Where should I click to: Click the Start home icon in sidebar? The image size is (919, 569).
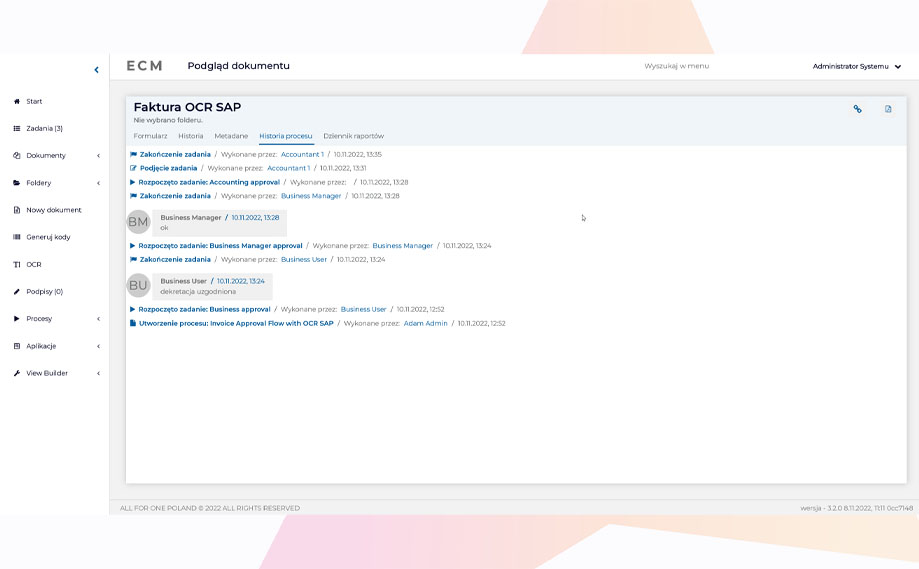coord(17,101)
